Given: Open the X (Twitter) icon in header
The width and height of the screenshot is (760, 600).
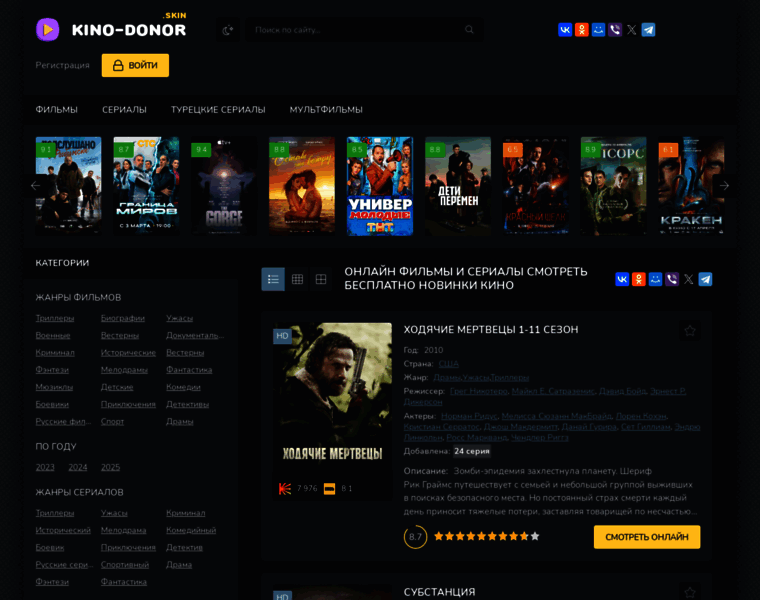Looking at the screenshot, I should (632, 30).
